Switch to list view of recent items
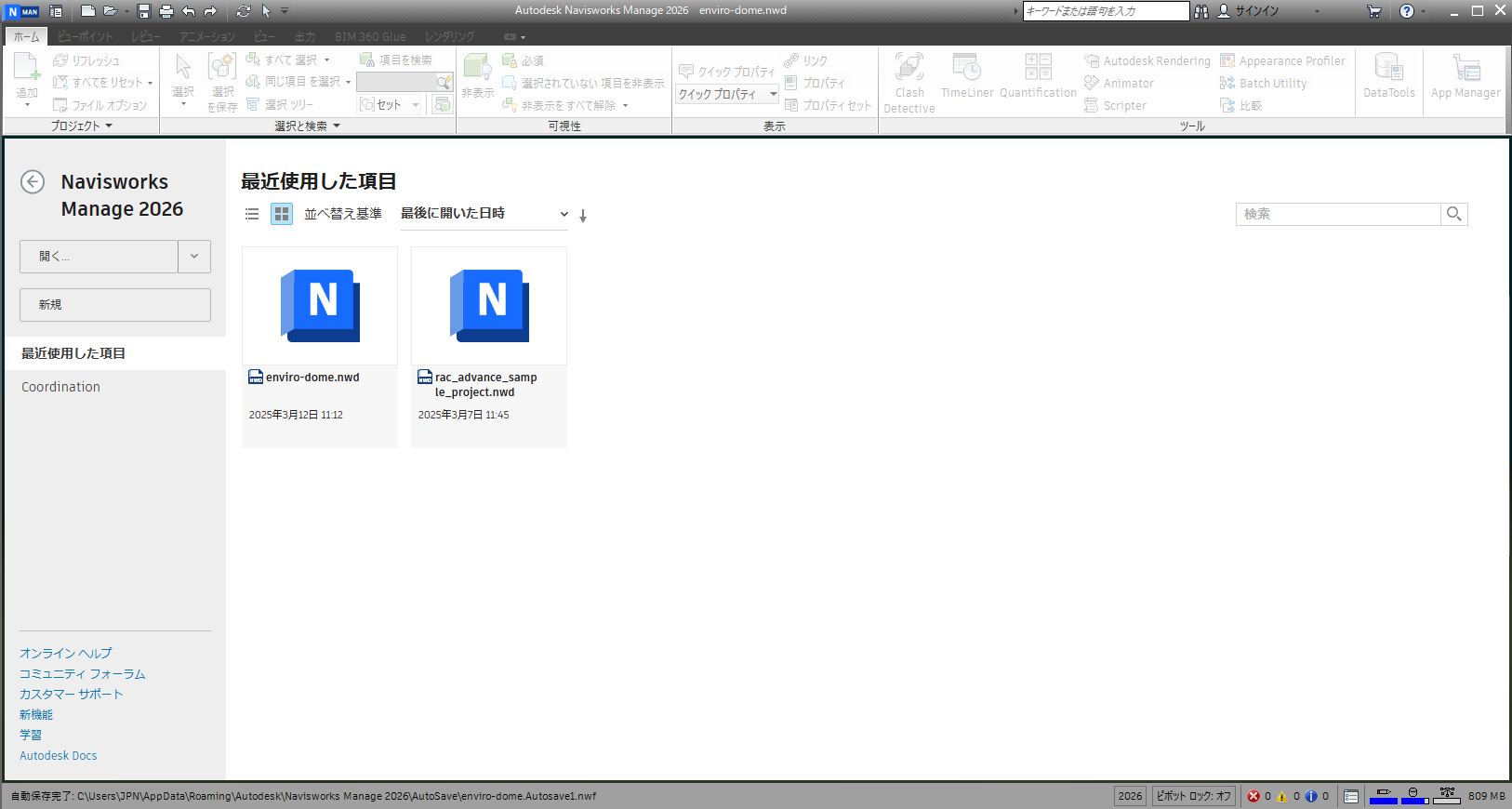 [252, 214]
